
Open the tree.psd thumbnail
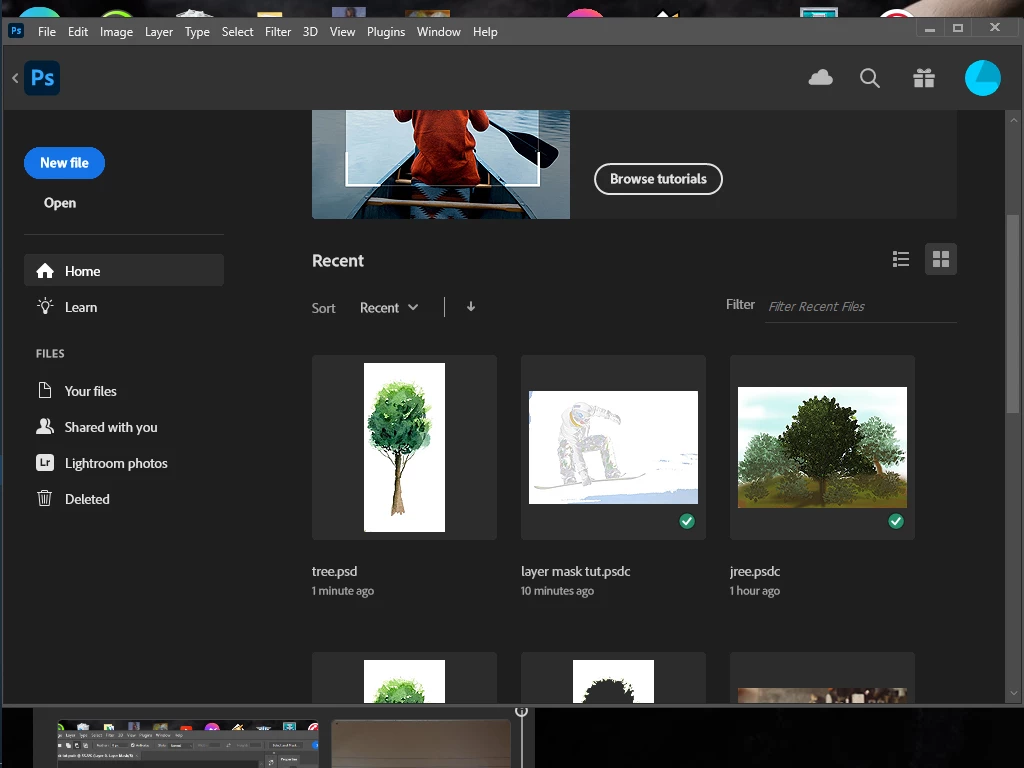tap(404, 447)
